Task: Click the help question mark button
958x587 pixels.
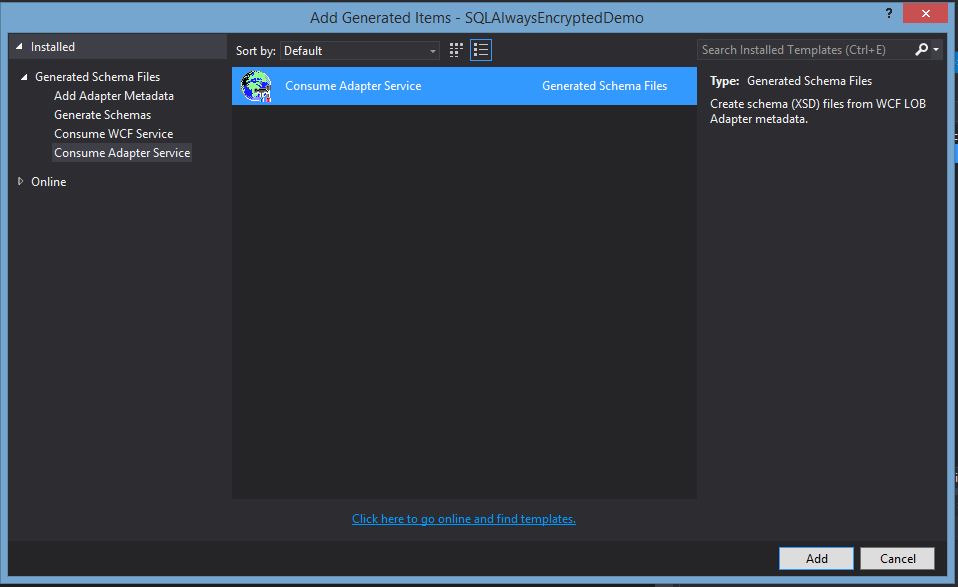Action: (888, 13)
